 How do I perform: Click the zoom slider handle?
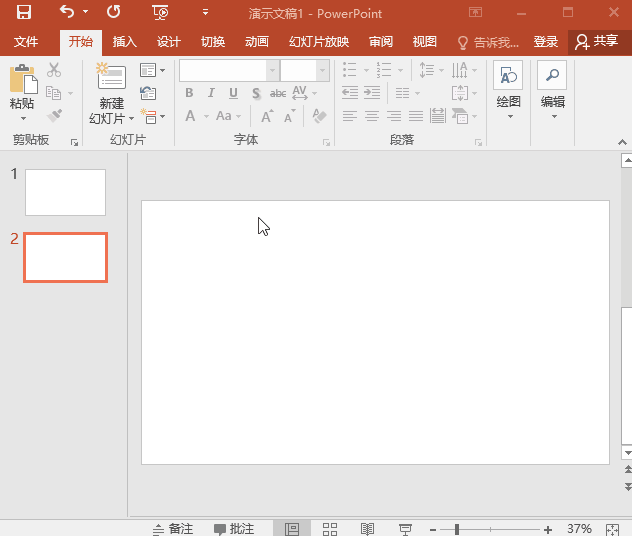[457, 528]
